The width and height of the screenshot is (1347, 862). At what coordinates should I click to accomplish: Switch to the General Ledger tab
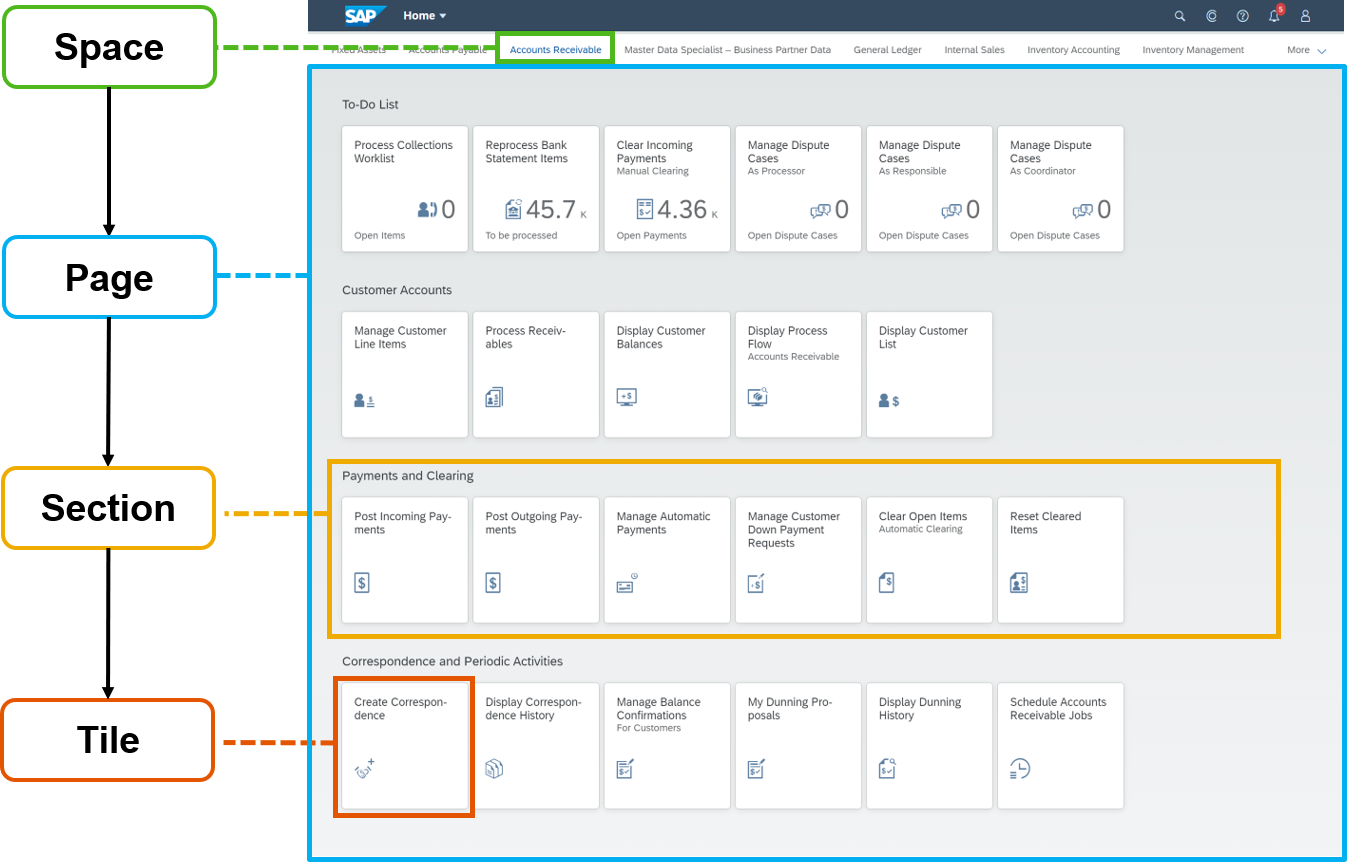pyautogui.click(x=887, y=49)
